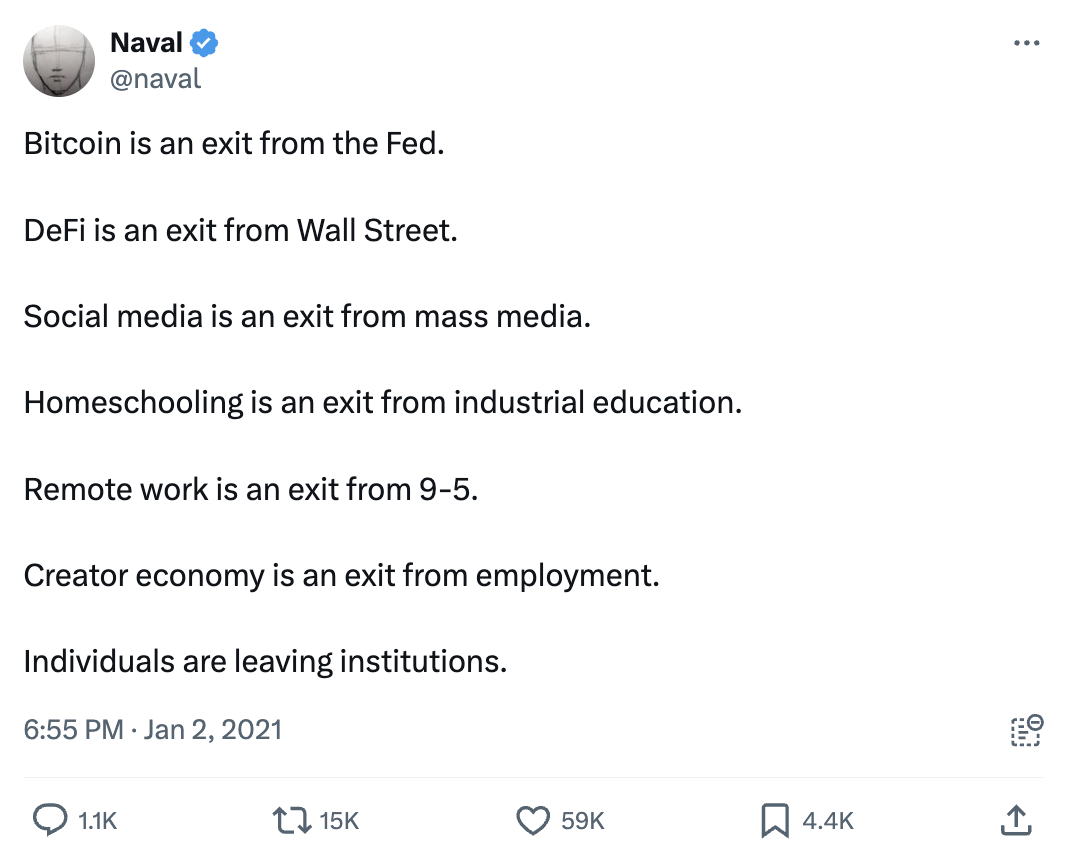Click Naval's profile avatar picture
The height and width of the screenshot is (860, 1070).
pyautogui.click(x=59, y=61)
